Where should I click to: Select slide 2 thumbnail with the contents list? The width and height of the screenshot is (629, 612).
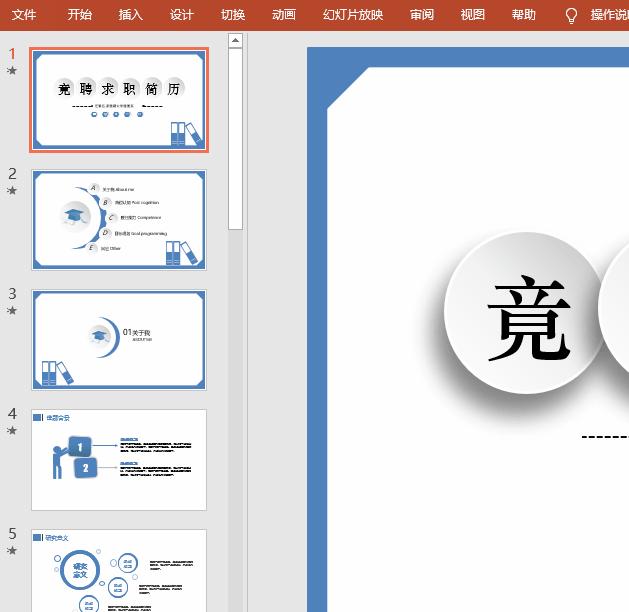119,220
